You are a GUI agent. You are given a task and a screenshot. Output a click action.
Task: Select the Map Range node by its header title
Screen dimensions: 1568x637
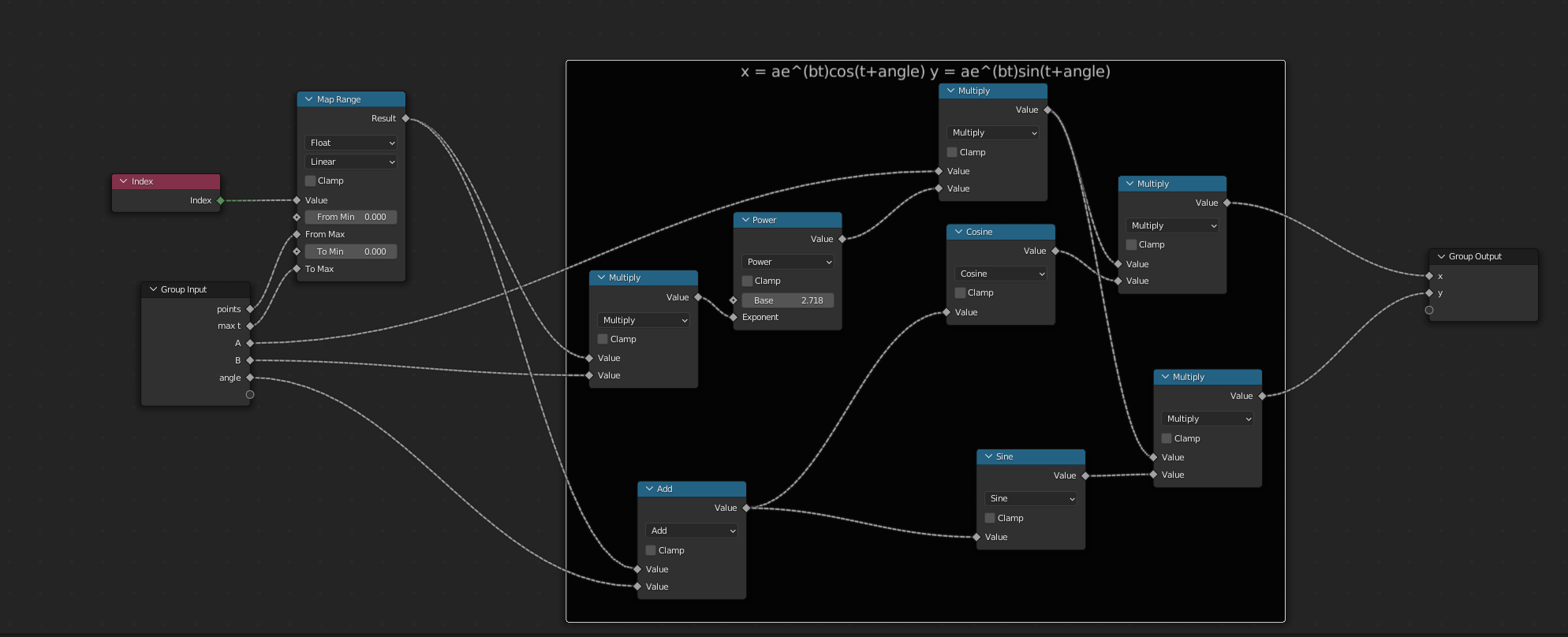(339, 99)
